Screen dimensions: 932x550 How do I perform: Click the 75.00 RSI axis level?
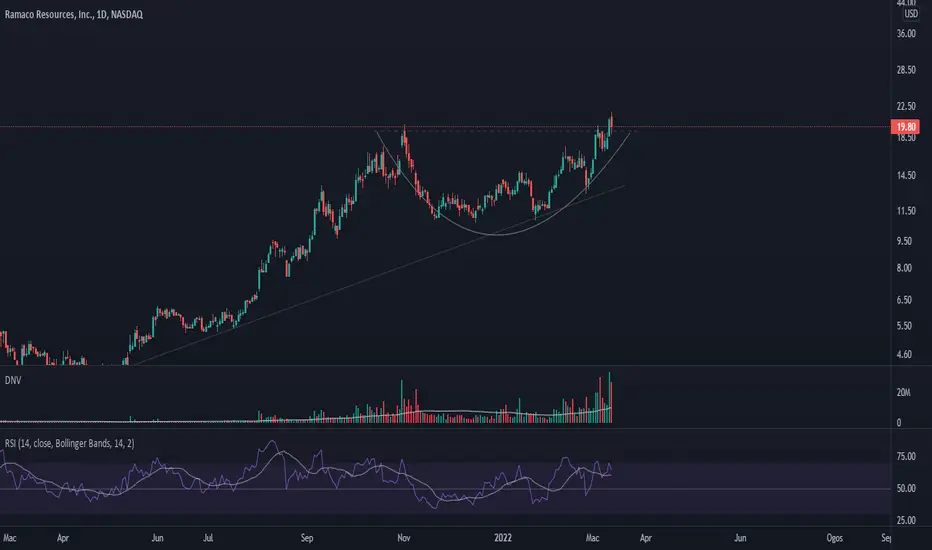click(906, 456)
